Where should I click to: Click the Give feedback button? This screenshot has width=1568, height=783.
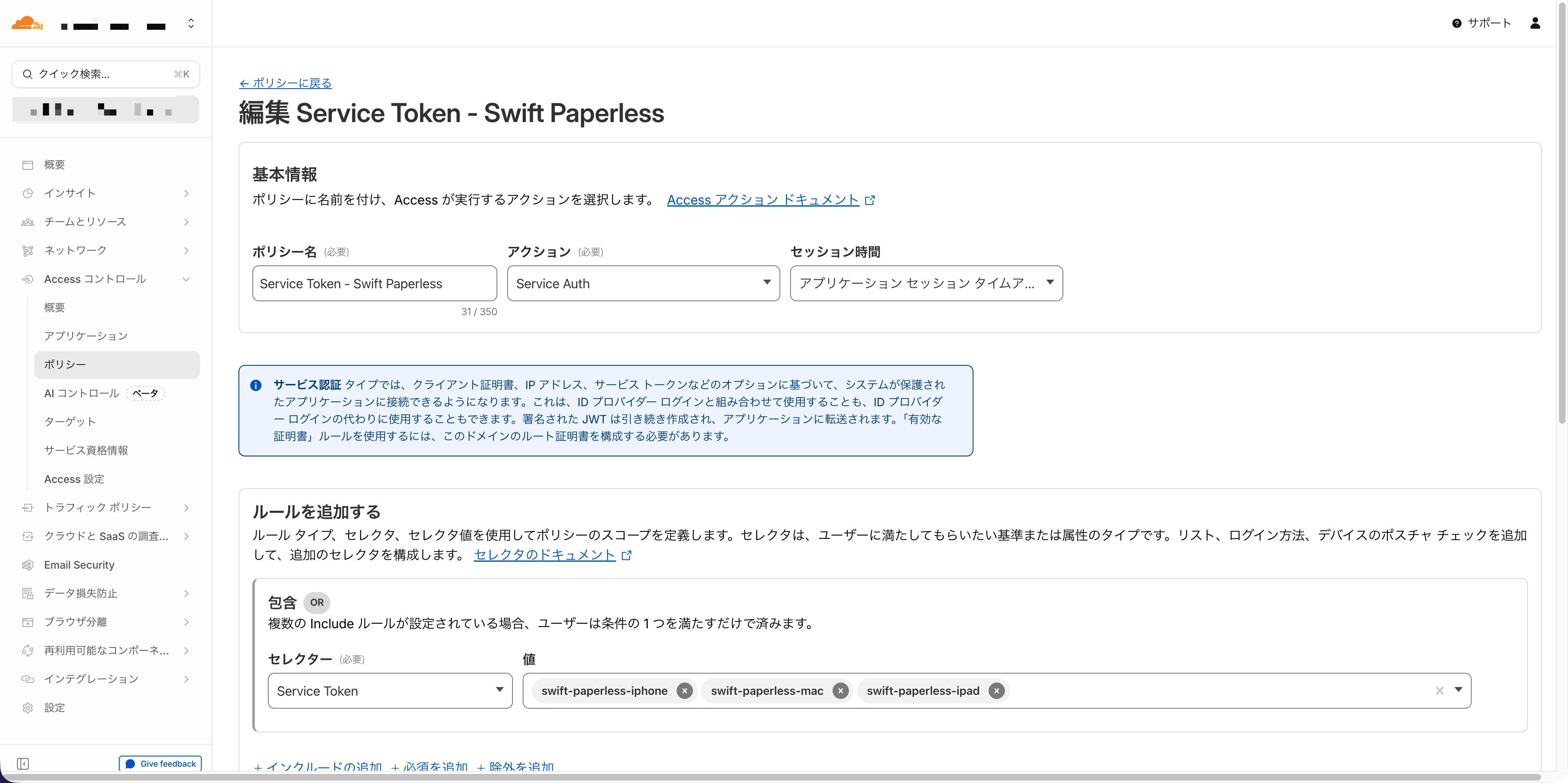point(160,763)
